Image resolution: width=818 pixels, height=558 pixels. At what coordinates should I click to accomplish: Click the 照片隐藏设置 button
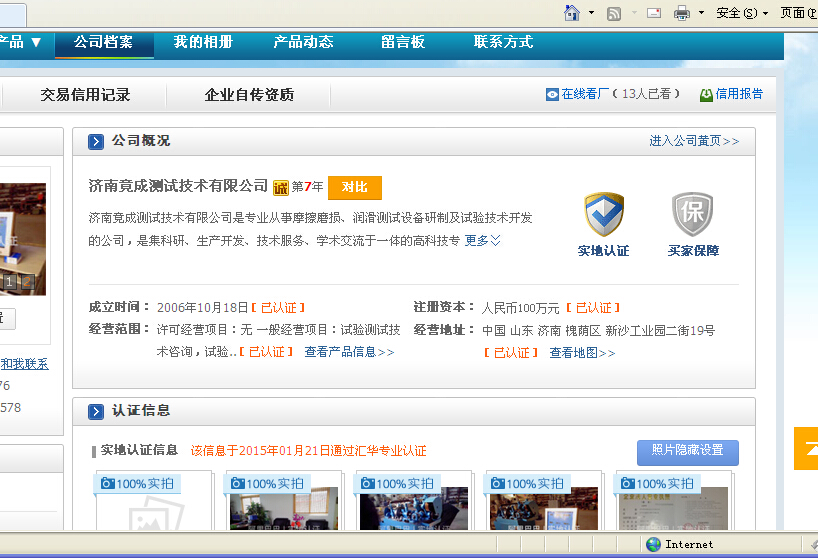click(x=688, y=452)
